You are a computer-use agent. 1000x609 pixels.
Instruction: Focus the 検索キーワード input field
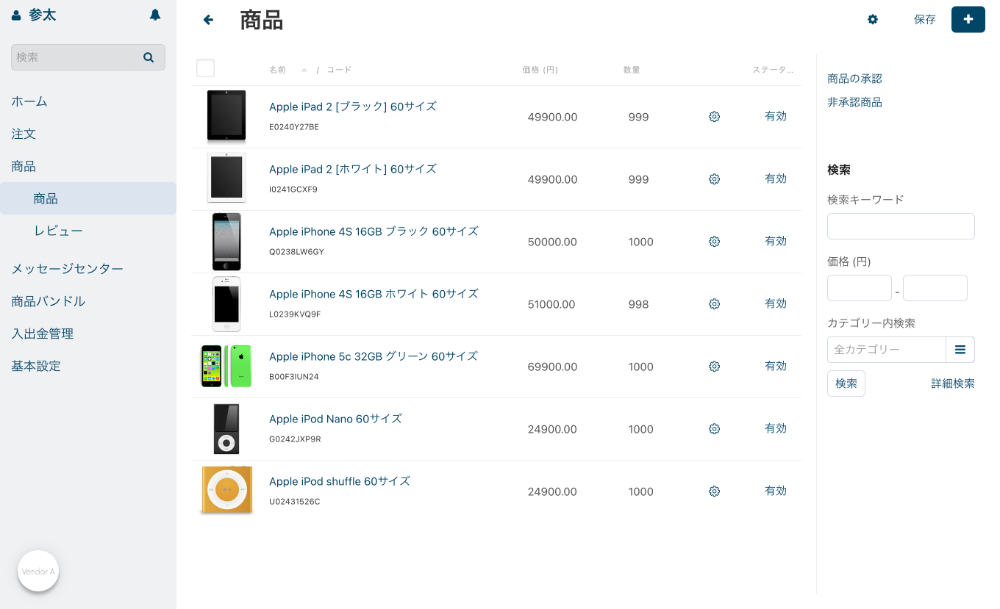pos(901,226)
